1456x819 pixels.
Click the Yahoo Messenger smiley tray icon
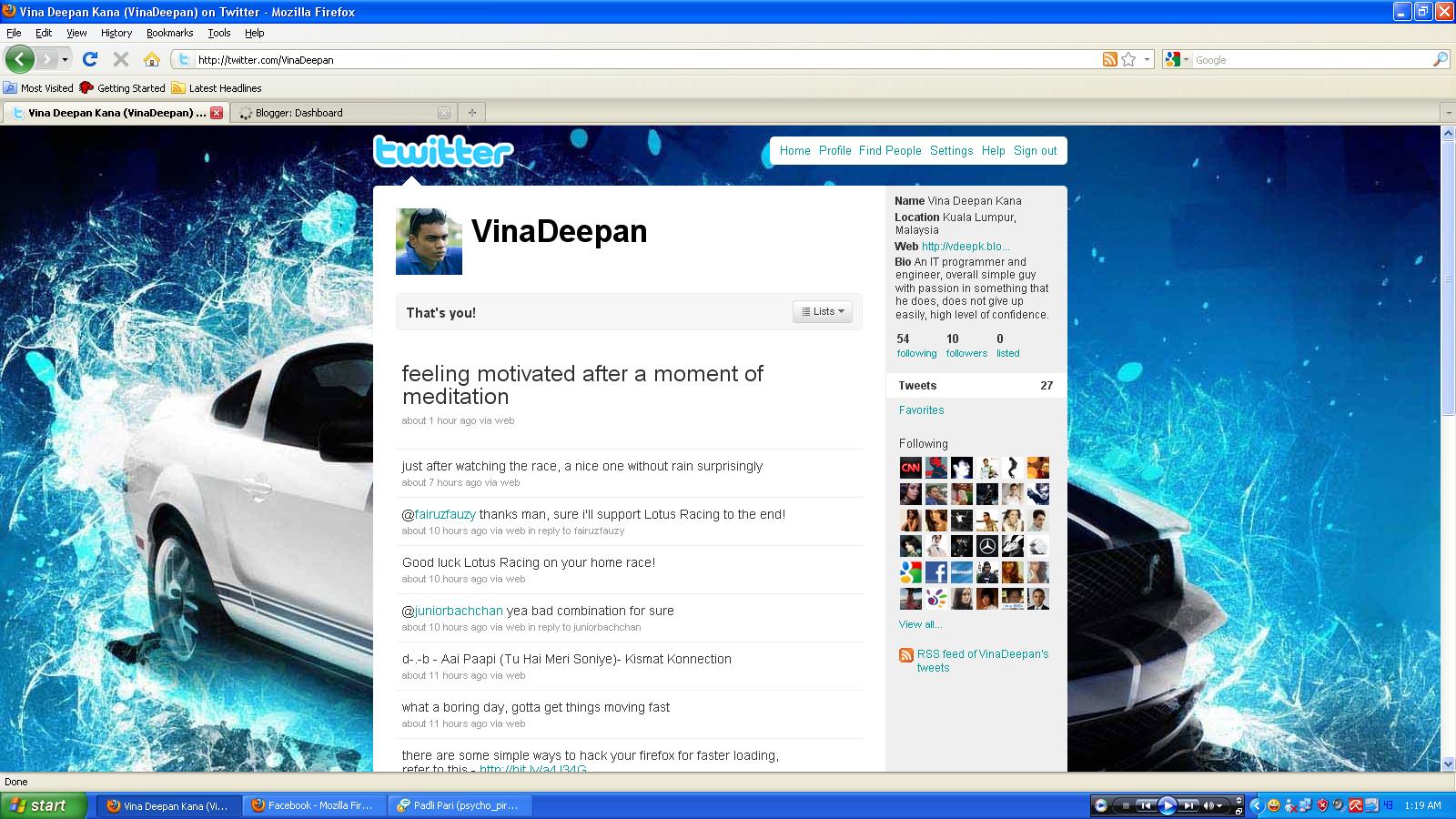[x=1273, y=805]
